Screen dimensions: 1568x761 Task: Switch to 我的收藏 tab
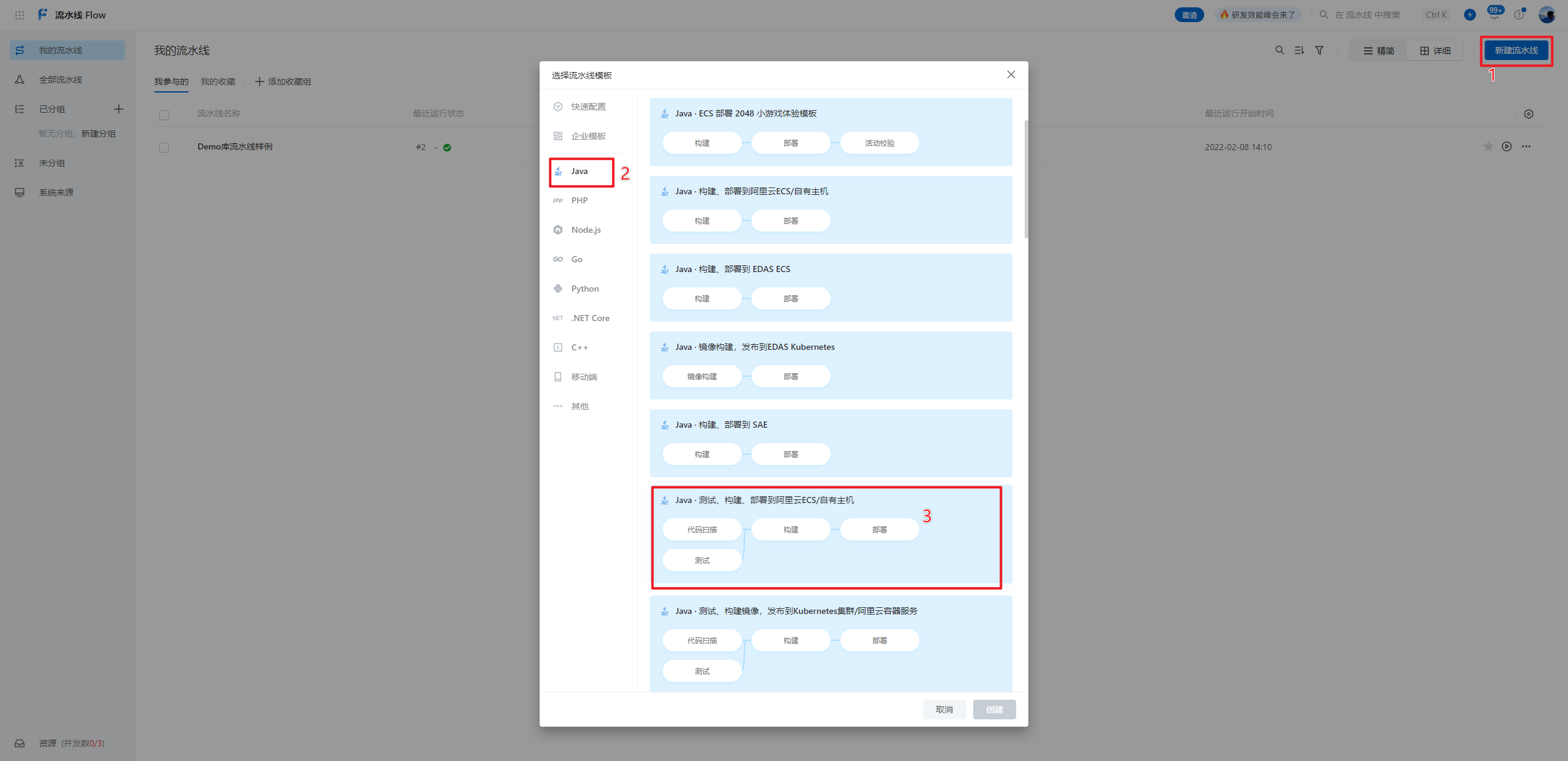pyautogui.click(x=218, y=81)
